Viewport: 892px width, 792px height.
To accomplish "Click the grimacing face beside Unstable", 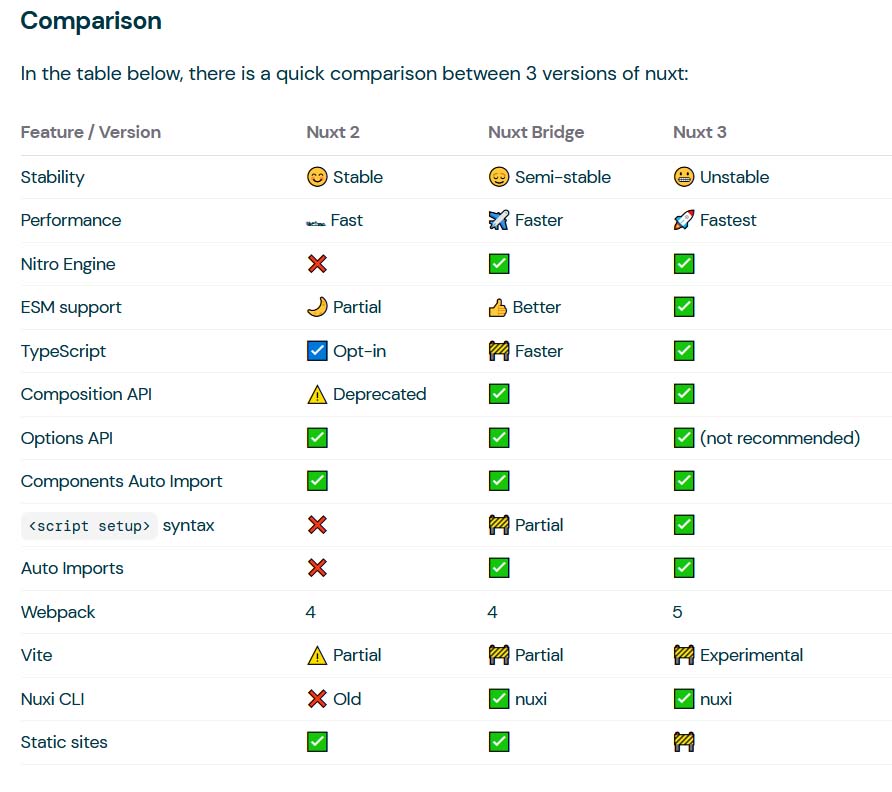I will [x=684, y=177].
